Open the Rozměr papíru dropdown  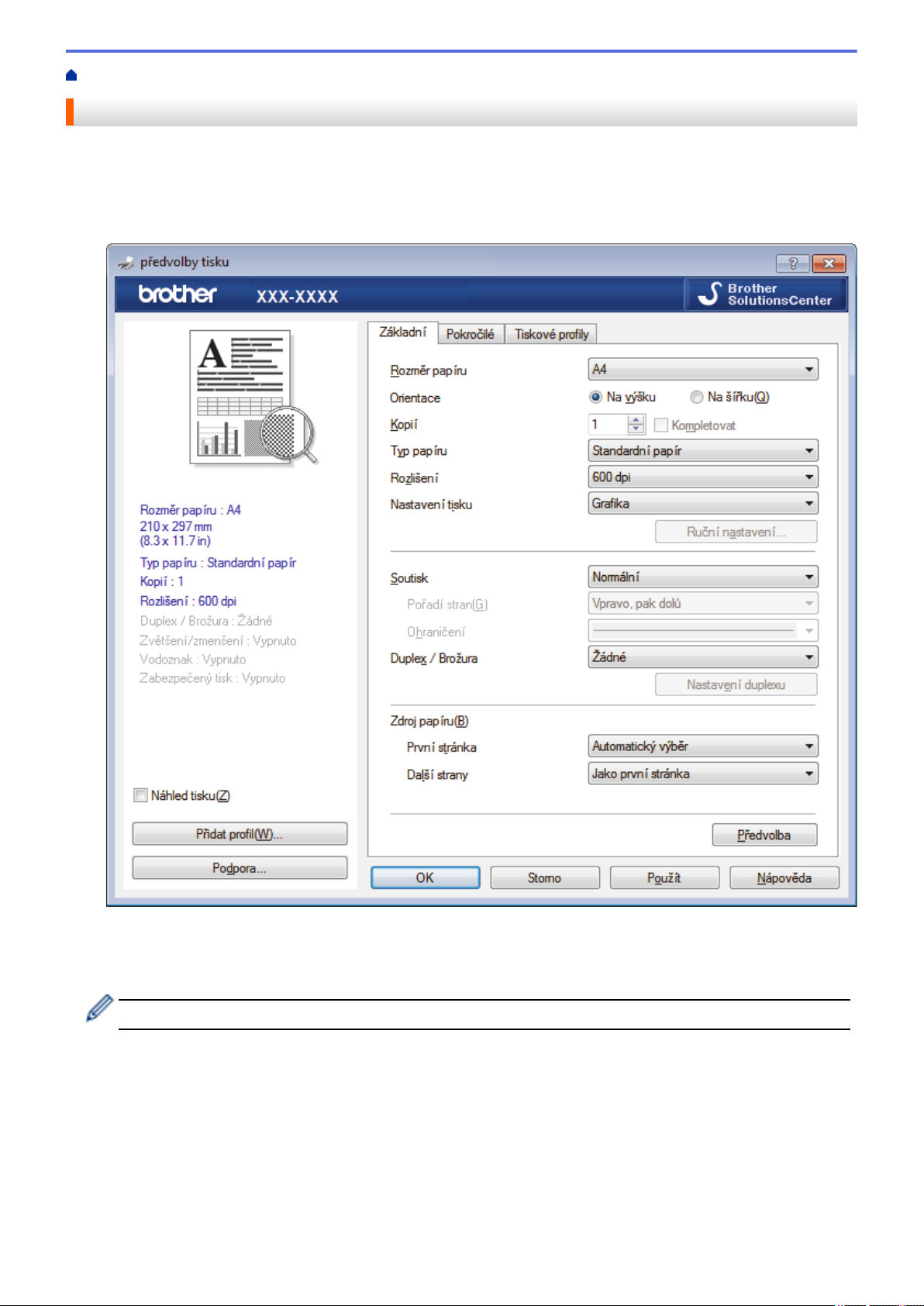703,370
